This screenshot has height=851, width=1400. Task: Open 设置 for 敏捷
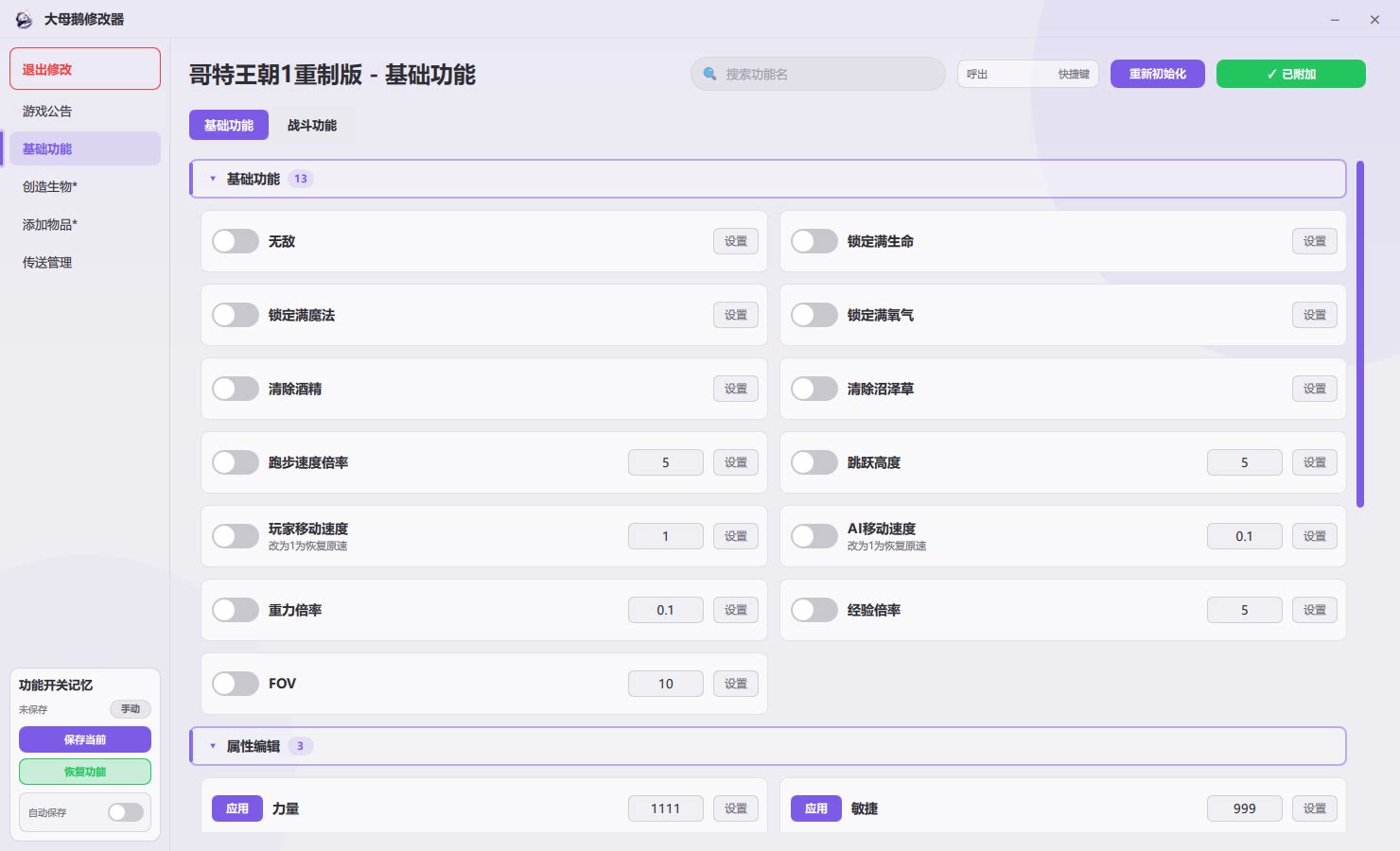click(x=1315, y=808)
